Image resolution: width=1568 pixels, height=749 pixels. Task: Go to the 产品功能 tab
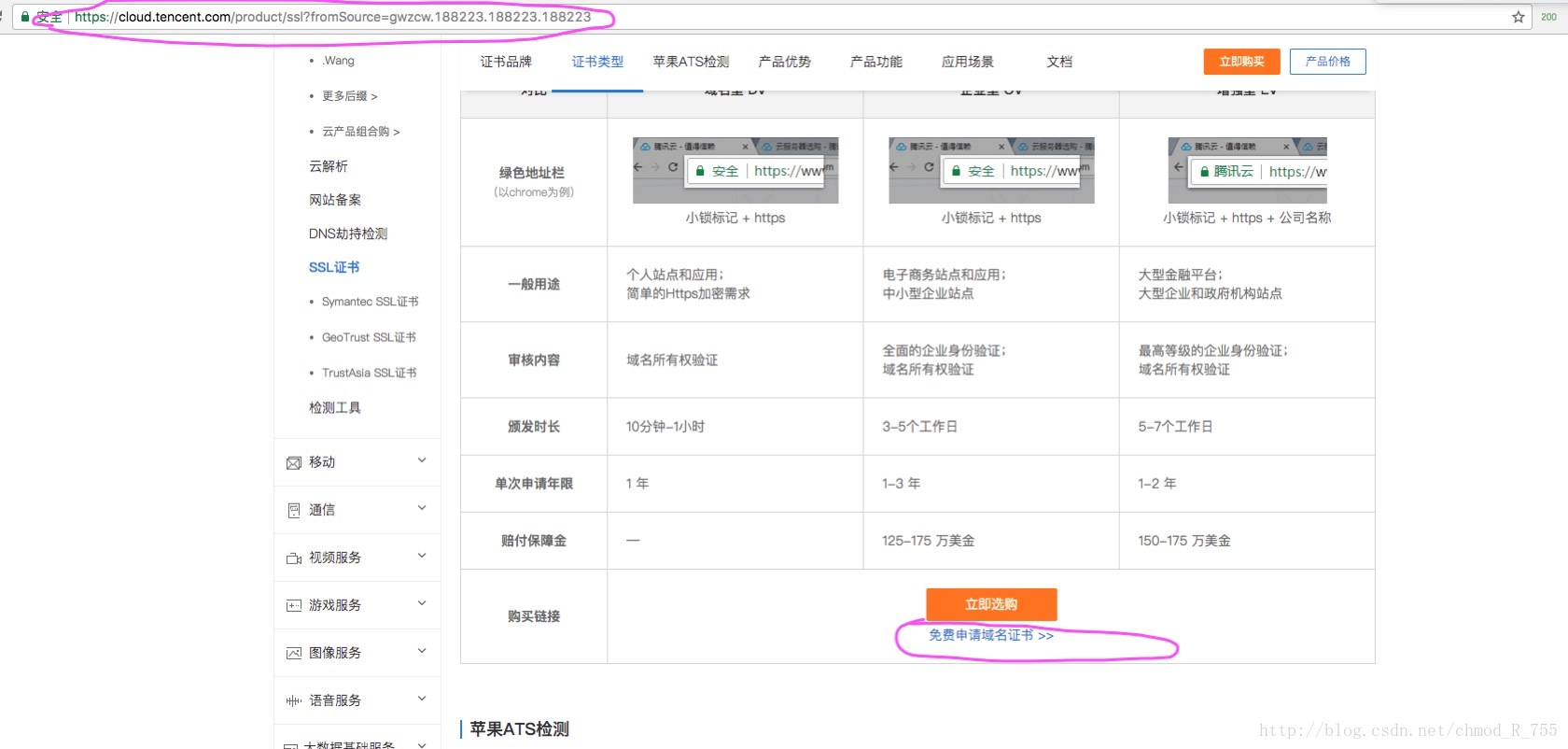[x=876, y=62]
